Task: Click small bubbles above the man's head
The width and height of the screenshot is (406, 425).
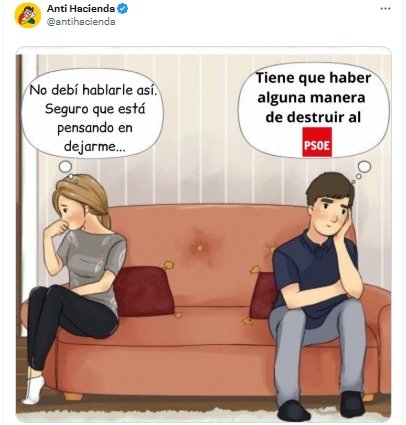Action: point(361,172)
